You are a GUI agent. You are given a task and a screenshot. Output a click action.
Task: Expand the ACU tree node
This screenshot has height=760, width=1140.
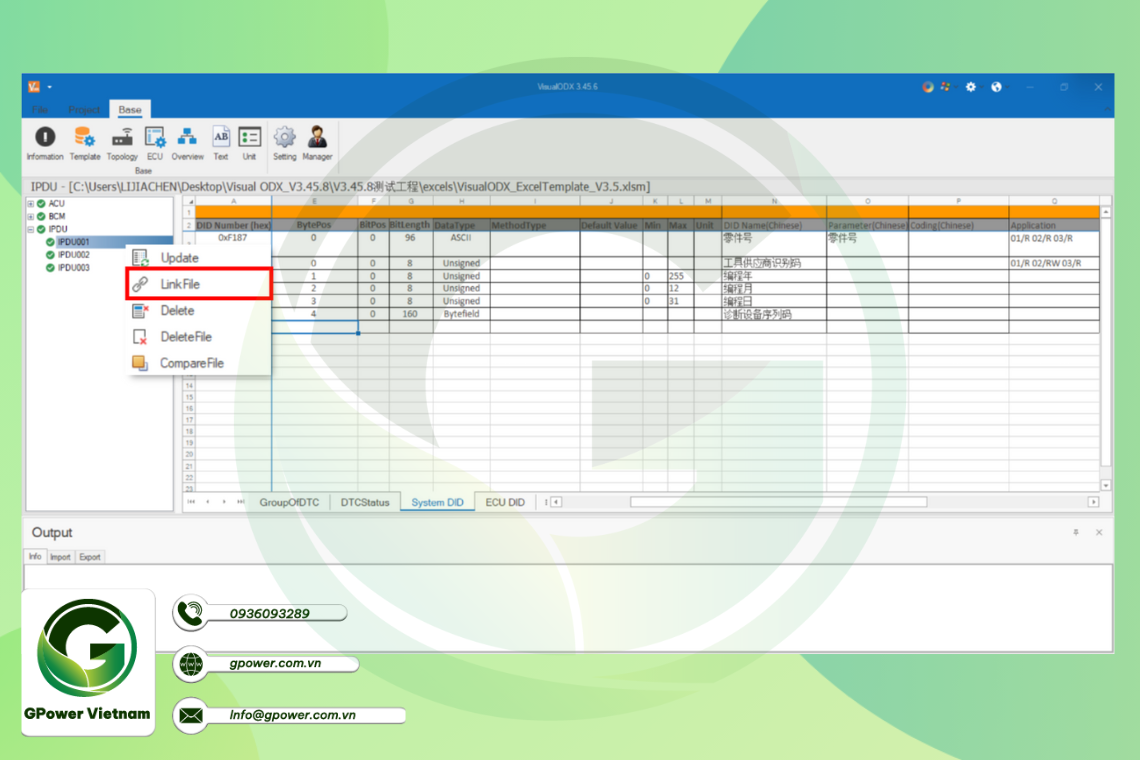tap(31, 204)
